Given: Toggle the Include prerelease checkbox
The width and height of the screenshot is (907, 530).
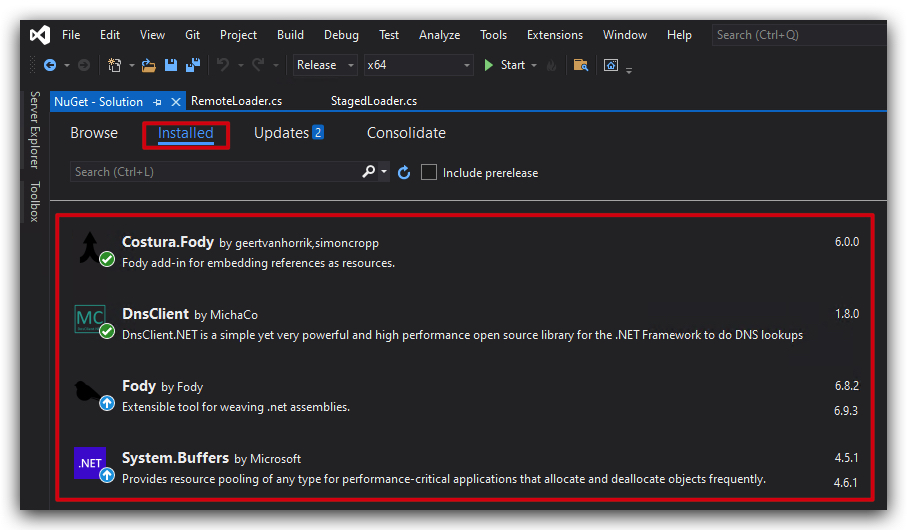Looking at the screenshot, I should [429, 172].
